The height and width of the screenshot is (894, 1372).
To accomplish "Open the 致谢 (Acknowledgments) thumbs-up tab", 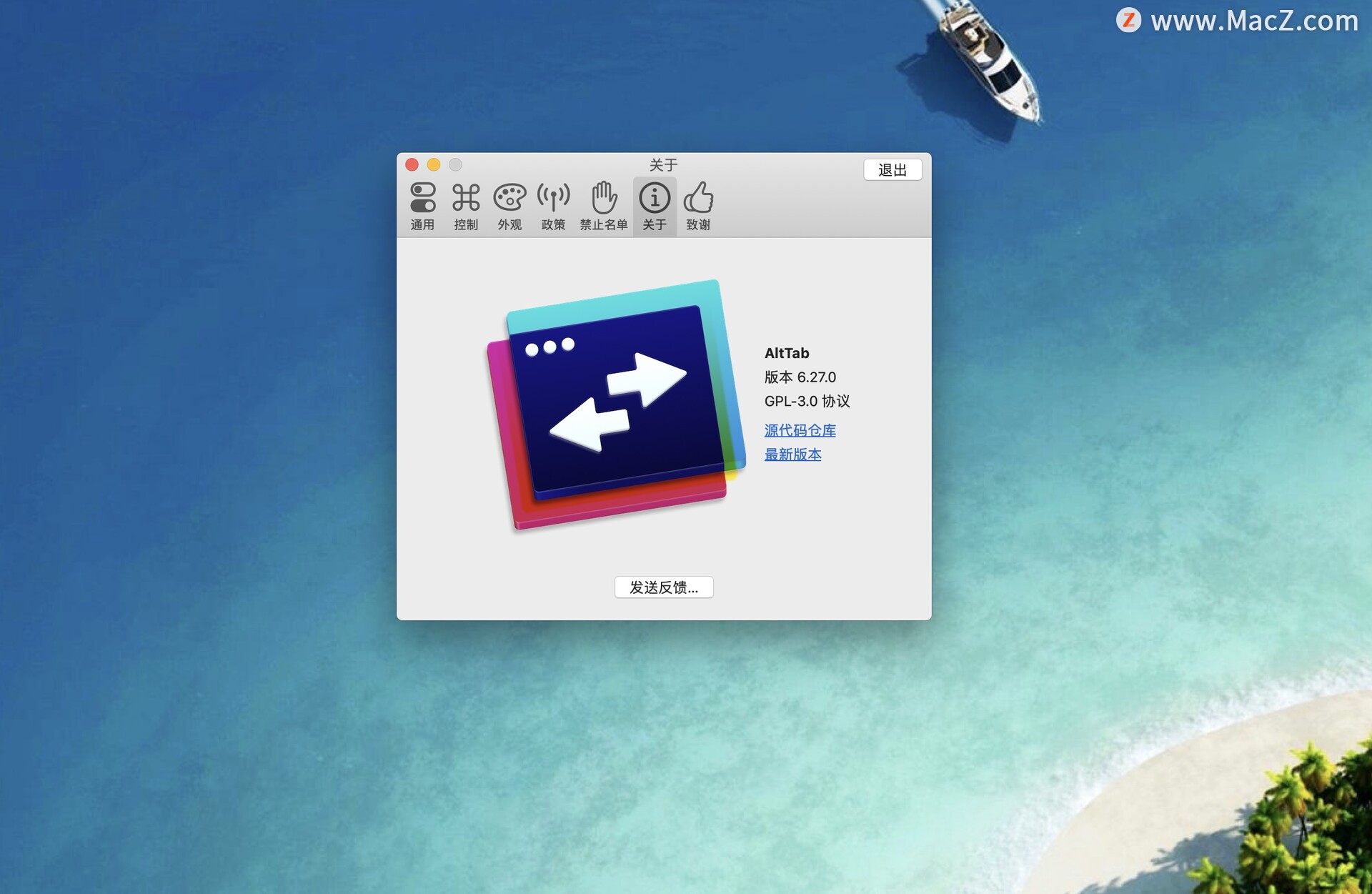I will click(x=698, y=206).
